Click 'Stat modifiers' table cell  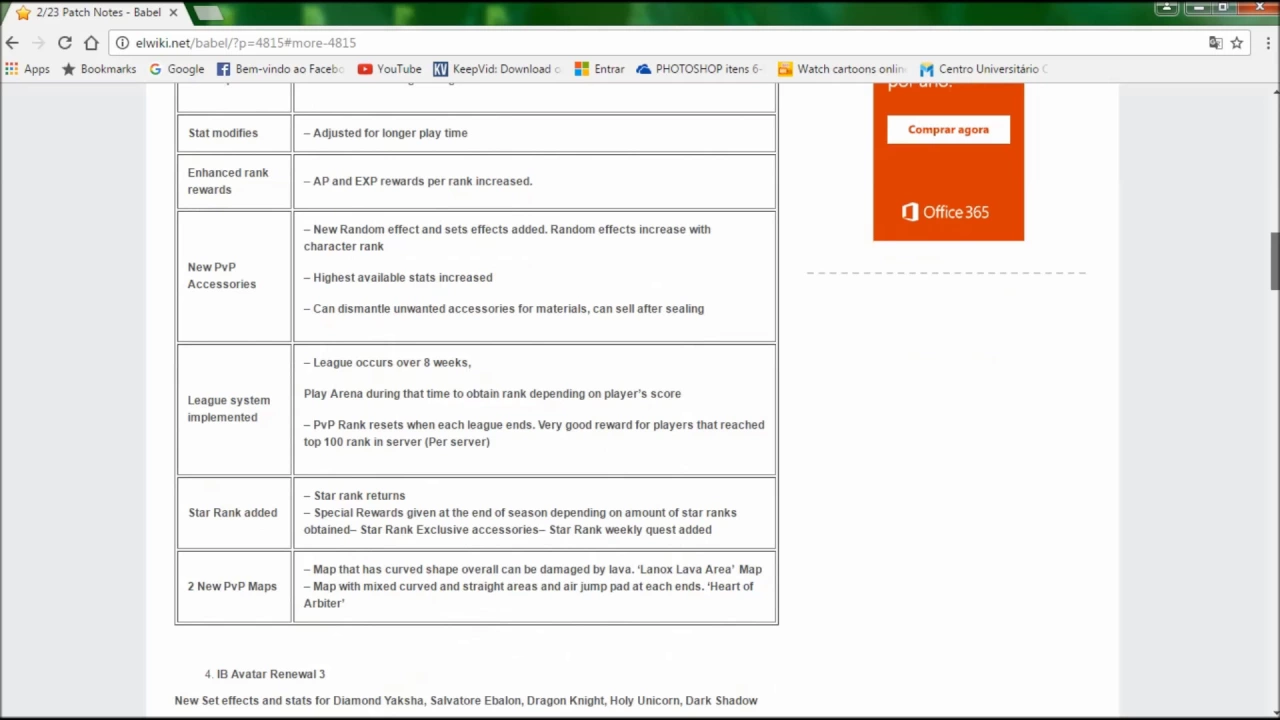[234, 133]
